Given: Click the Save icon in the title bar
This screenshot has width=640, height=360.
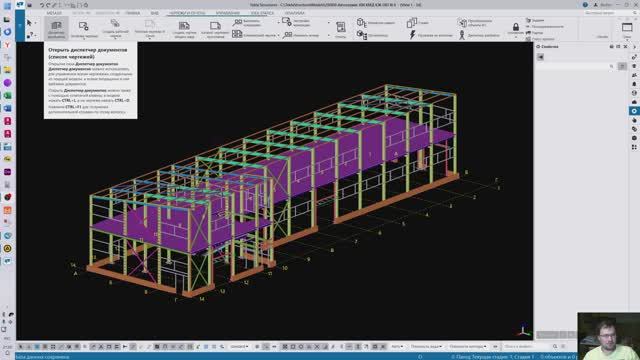Looking at the screenshot, I should 29,5.
